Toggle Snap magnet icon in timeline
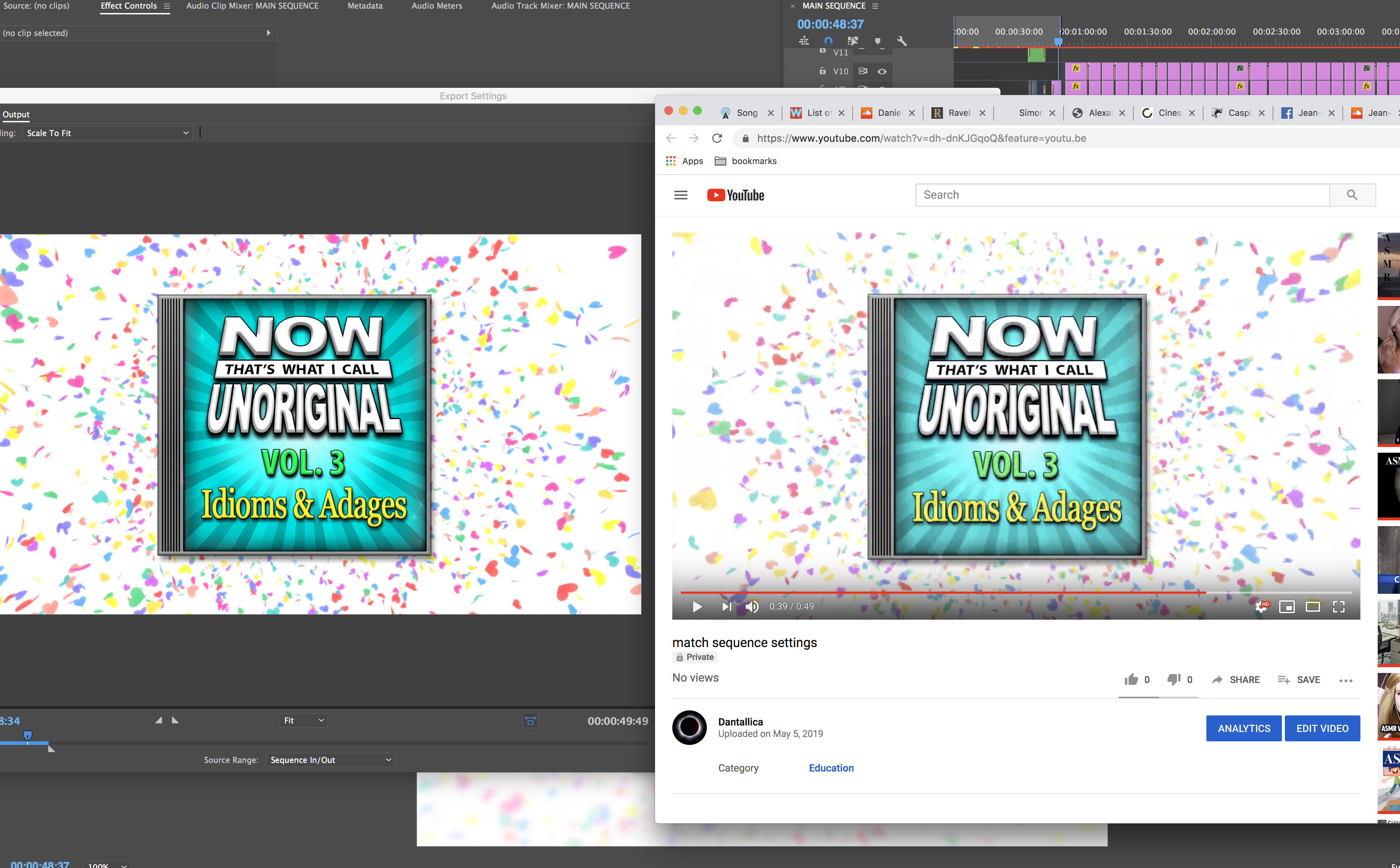 pyautogui.click(x=828, y=41)
